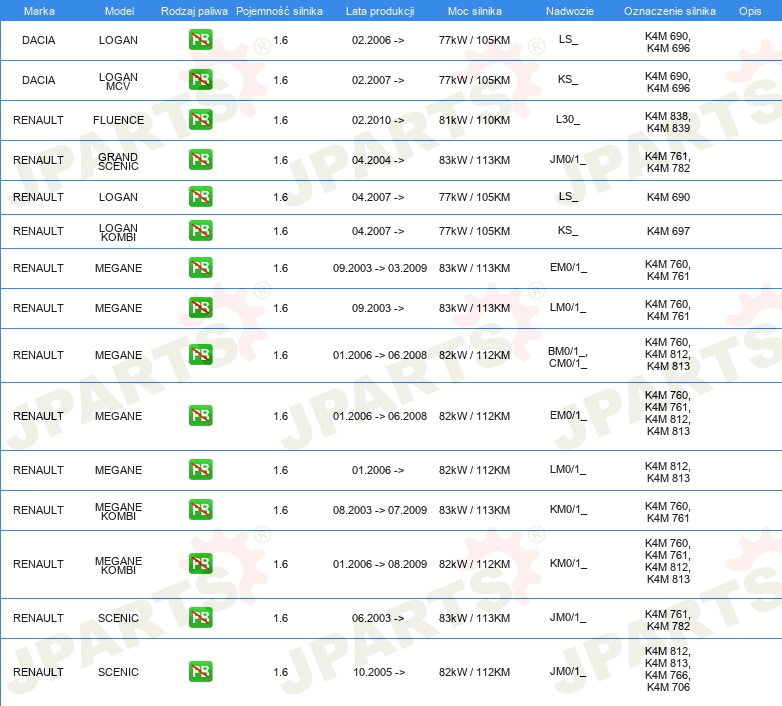
Task: Click the 01.2006 -> 08.2009 production range
Action: tap(380, 564)
